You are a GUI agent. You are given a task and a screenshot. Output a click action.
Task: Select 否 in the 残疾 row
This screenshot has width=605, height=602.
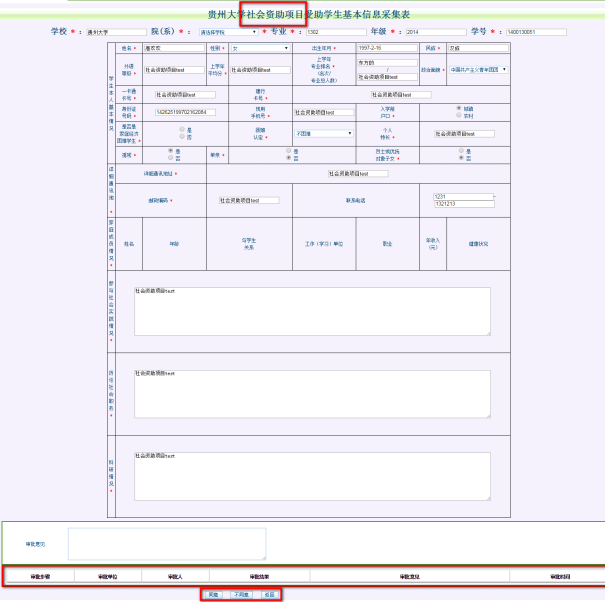click(171, 157)
